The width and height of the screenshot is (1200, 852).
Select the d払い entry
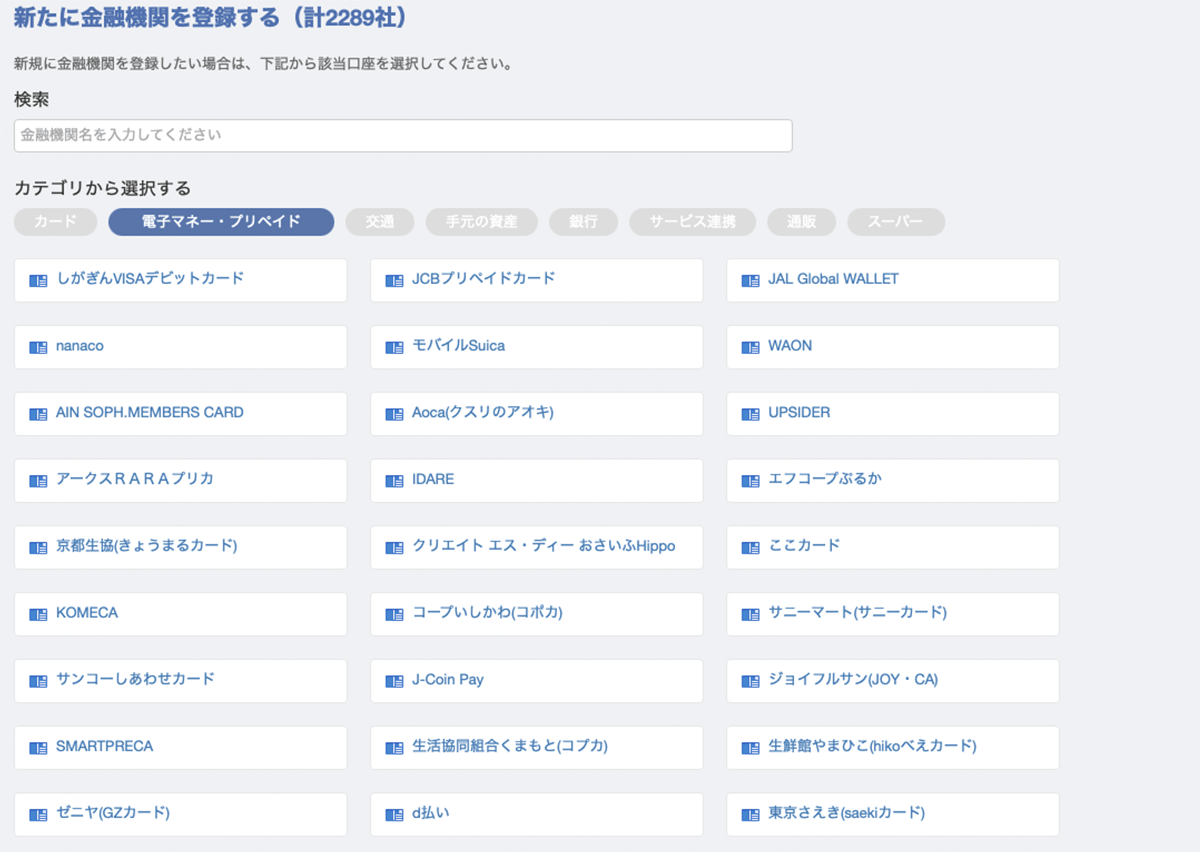[x=537, y=814]
